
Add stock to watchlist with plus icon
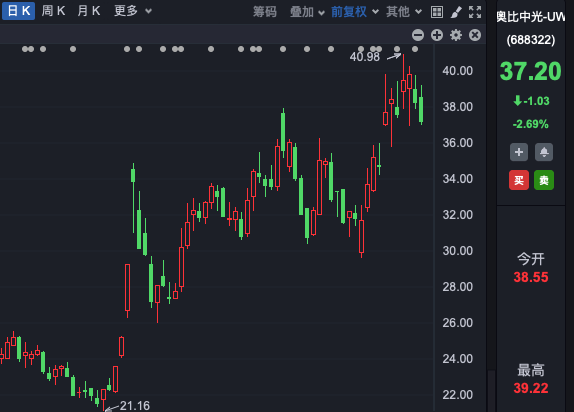pos(519,152)
